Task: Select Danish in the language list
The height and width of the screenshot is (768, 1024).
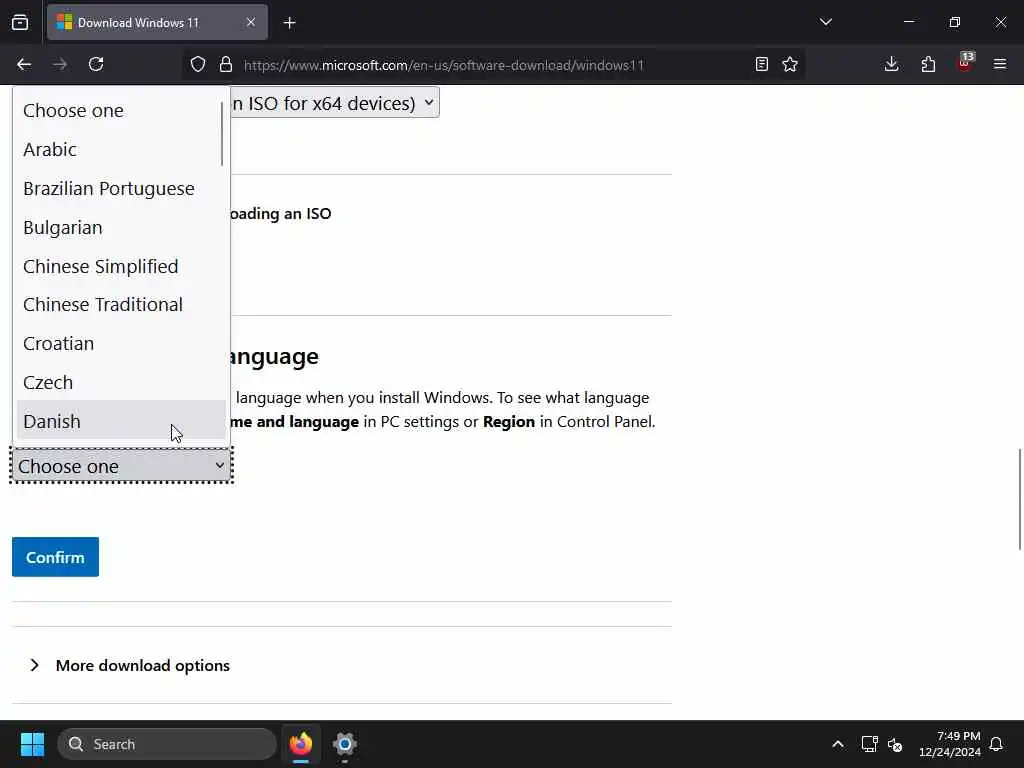Action: 120,421
